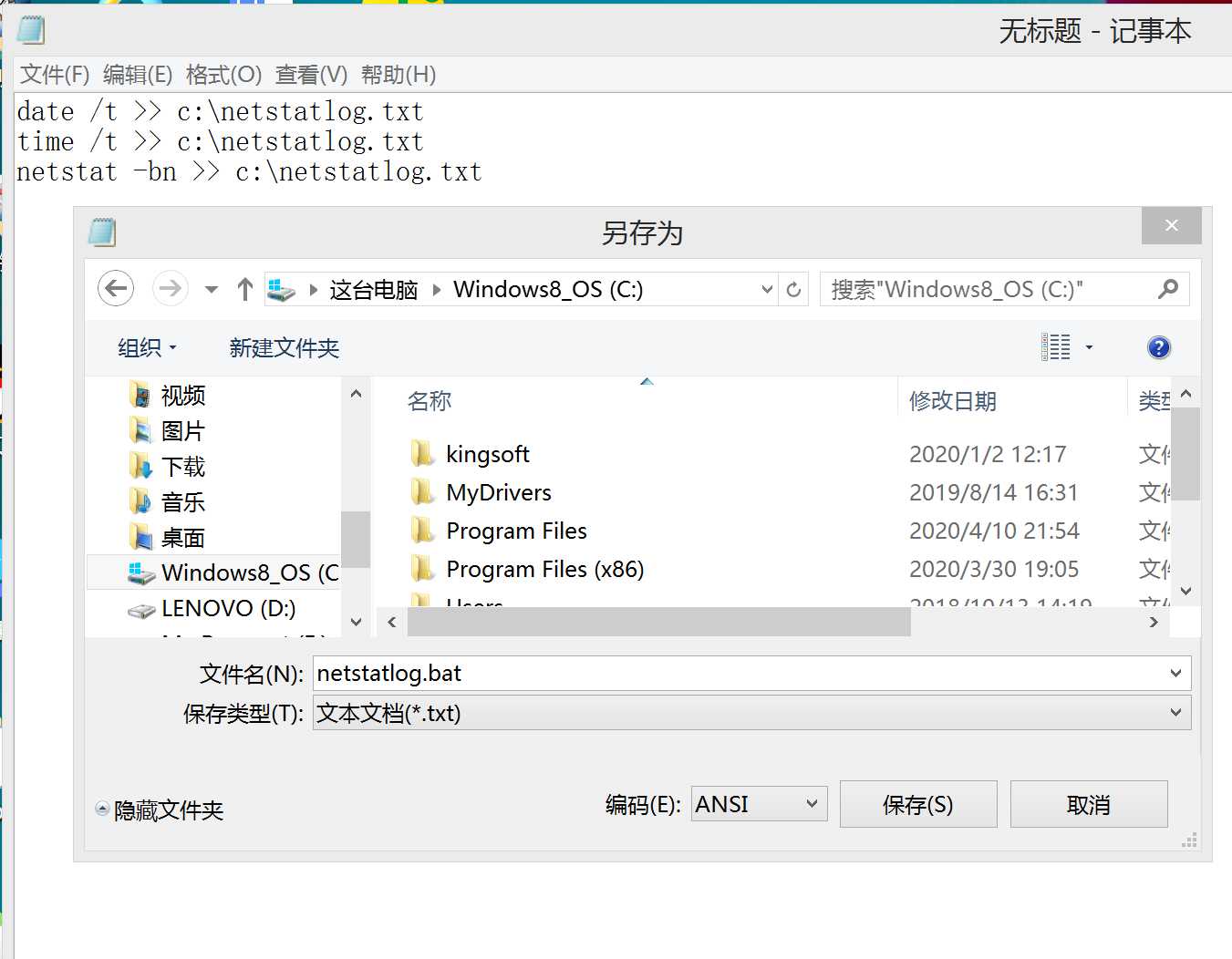
Task: Select 图片 in the navigation pane
Action: pyautogui.click(x=183, y=430)
